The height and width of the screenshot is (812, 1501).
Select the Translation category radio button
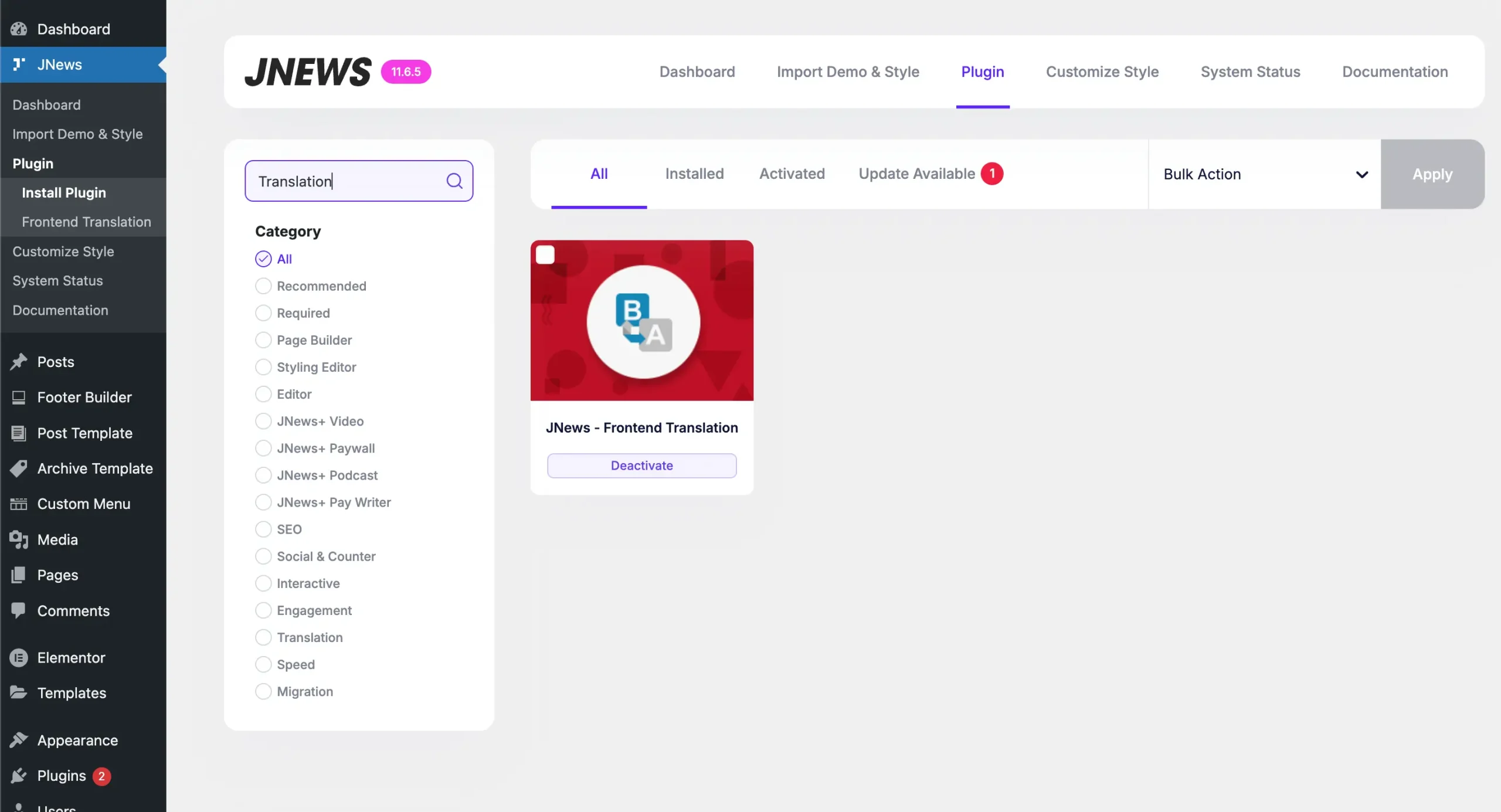click(x=263, y=637)
